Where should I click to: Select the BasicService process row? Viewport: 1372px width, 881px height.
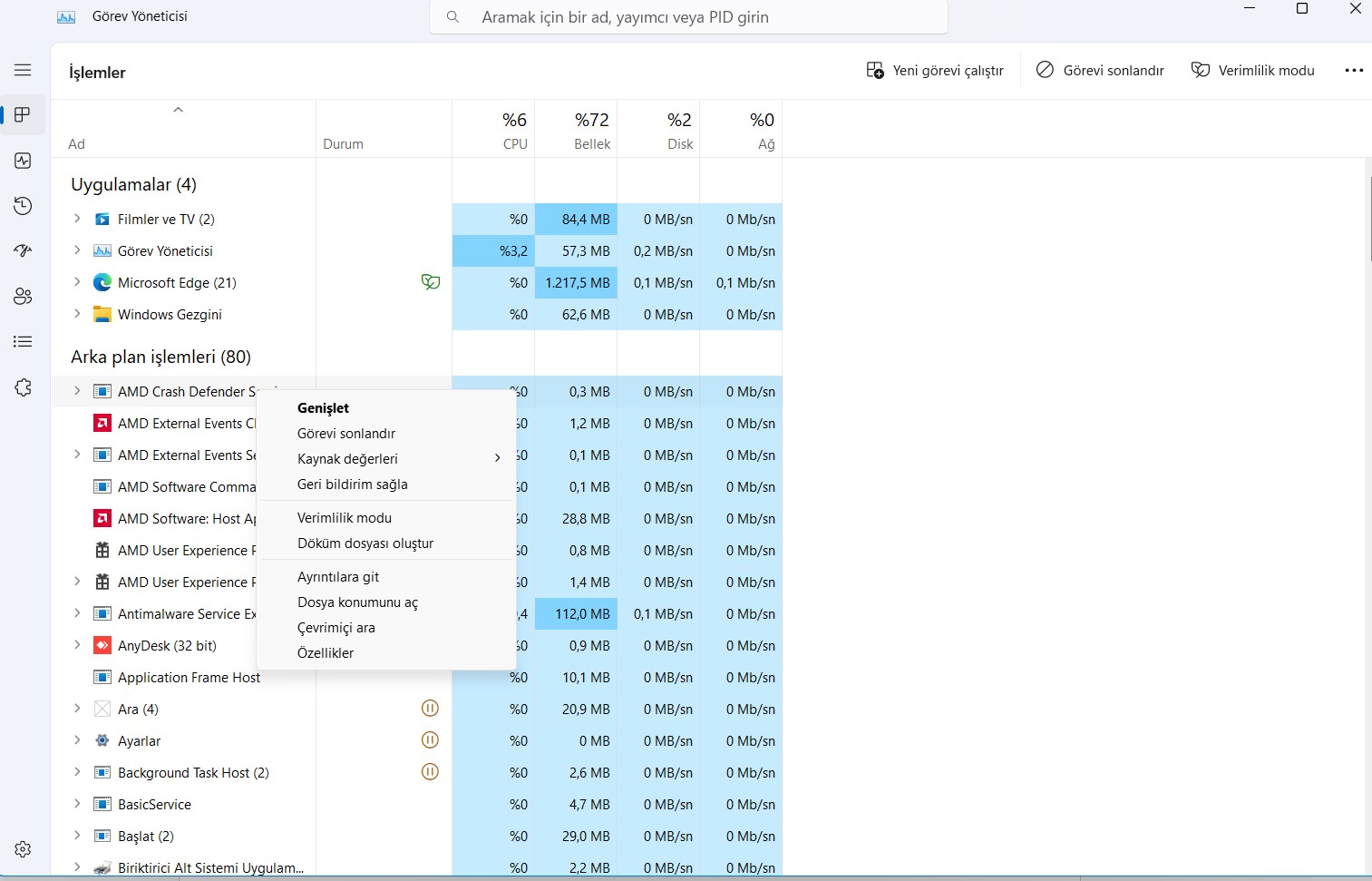pos(417,805)
